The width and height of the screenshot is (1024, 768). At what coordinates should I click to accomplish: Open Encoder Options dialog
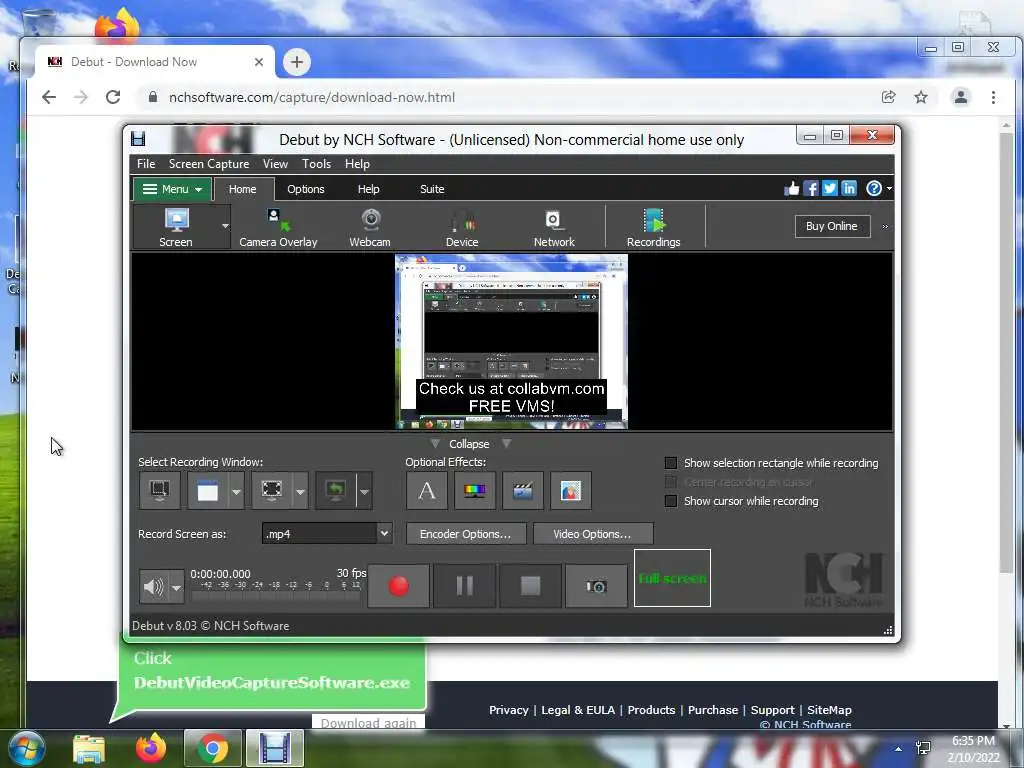466,534
